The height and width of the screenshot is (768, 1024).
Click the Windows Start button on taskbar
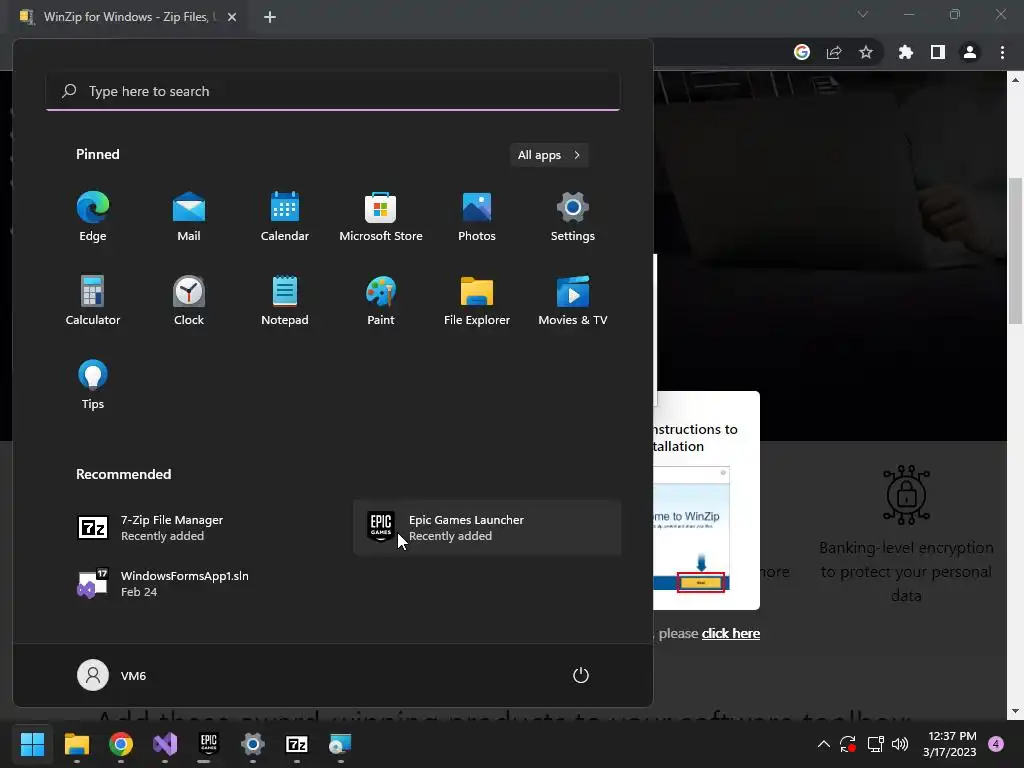(32, 744)
